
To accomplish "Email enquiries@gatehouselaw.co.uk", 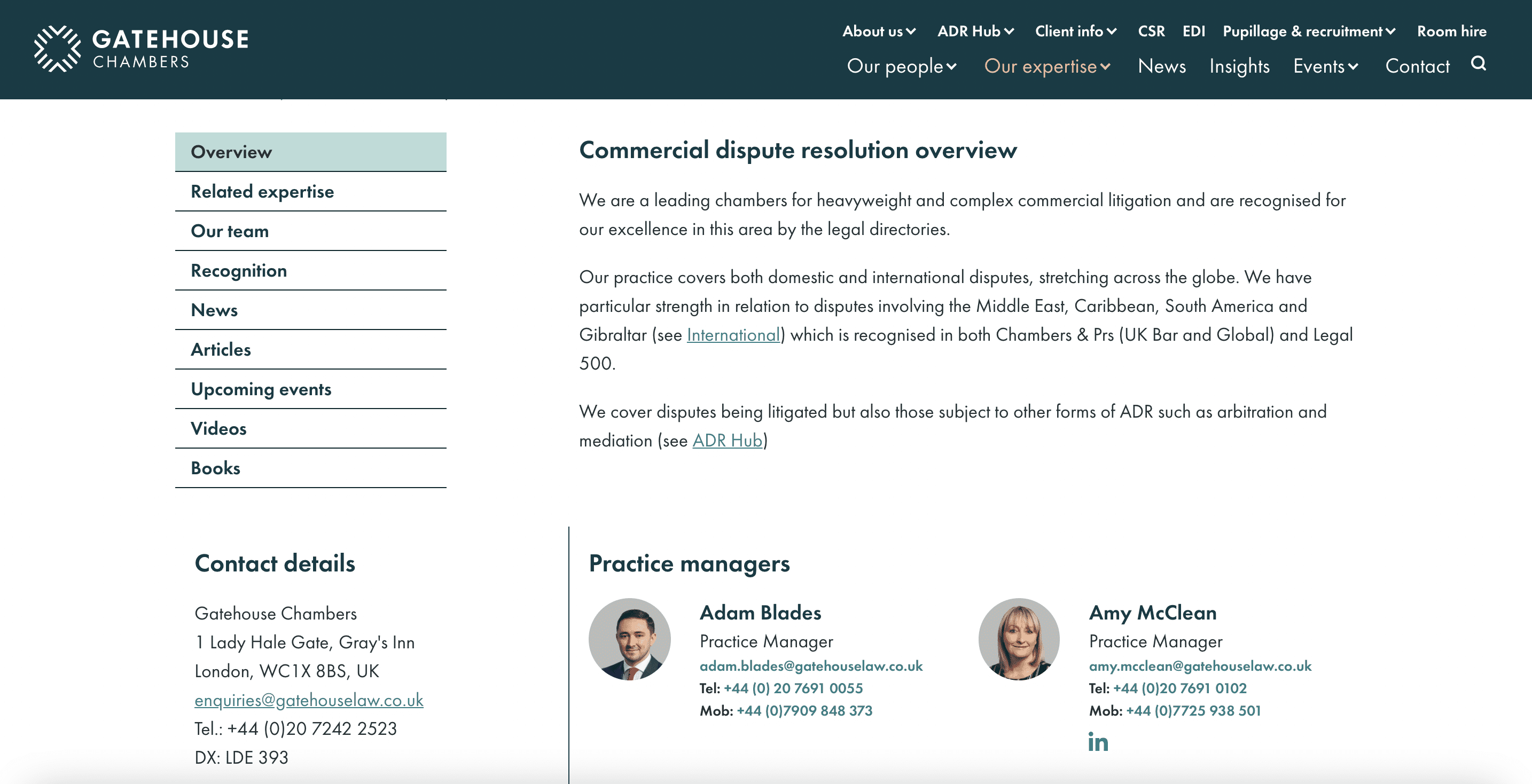I will 309,700.
